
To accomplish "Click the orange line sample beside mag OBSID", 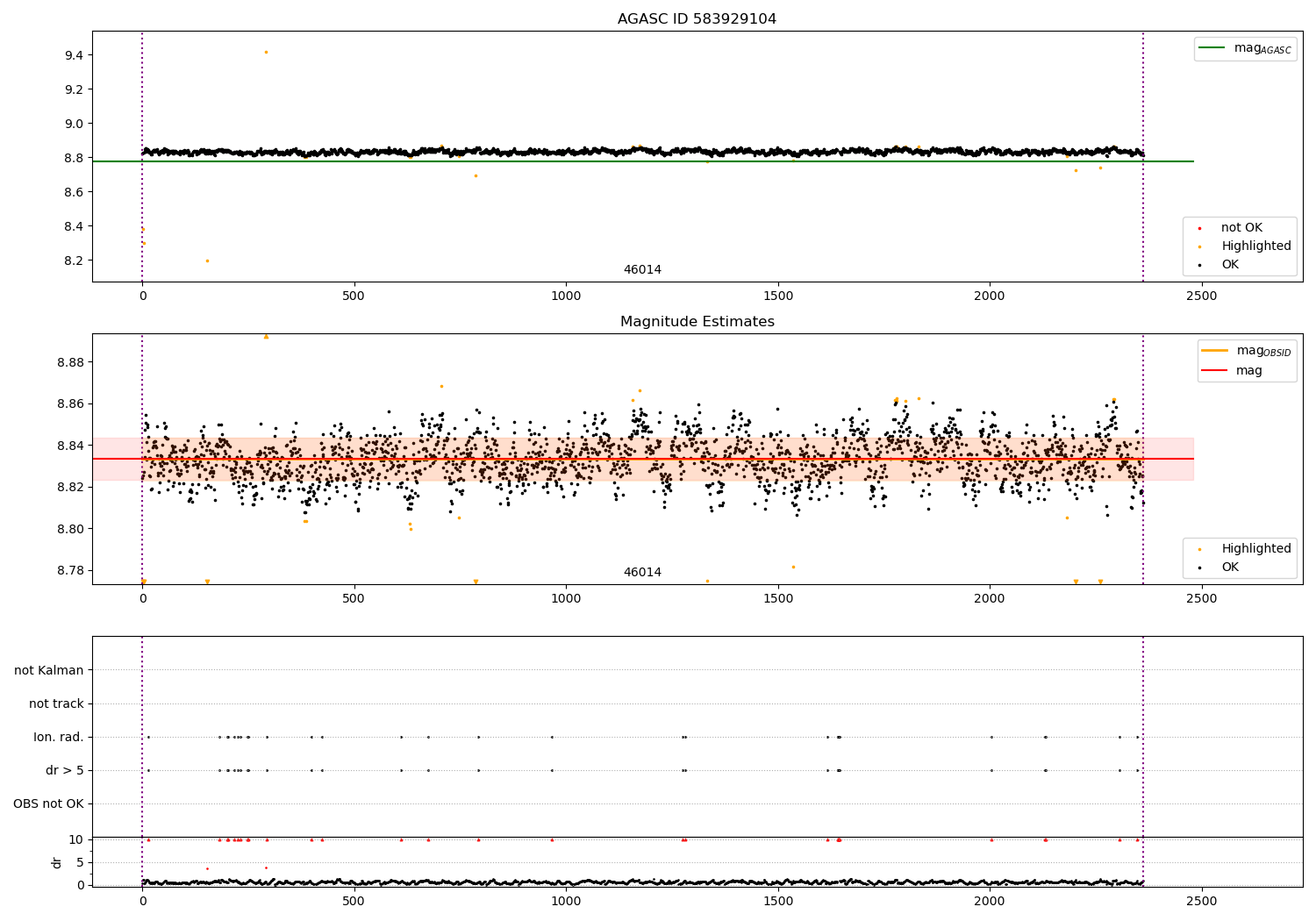I will [1215, 350].
